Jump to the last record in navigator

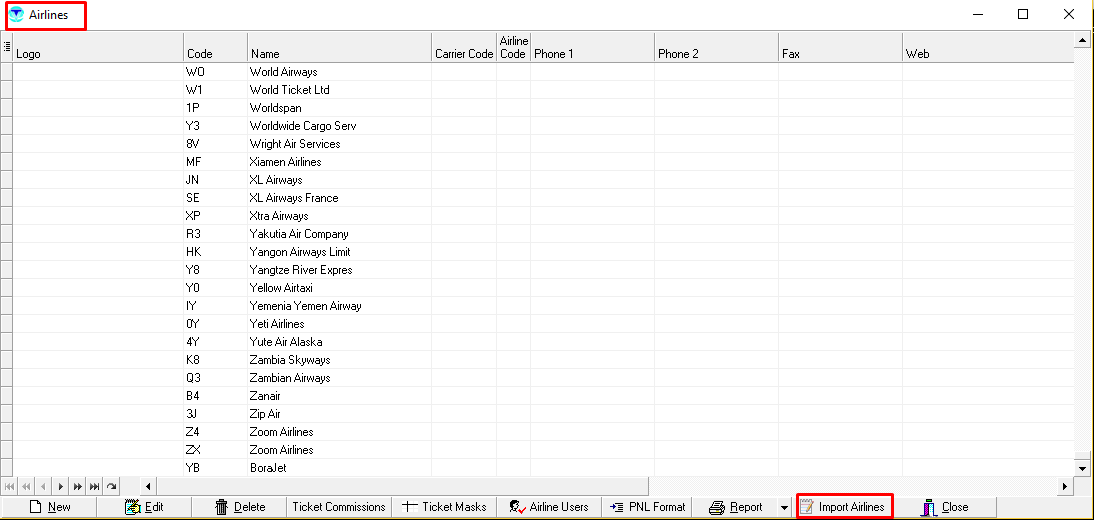94,487
